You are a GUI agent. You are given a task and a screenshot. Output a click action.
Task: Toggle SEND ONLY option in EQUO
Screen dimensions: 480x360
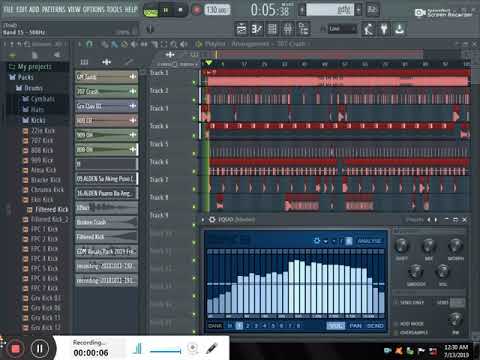click(409, 302)
